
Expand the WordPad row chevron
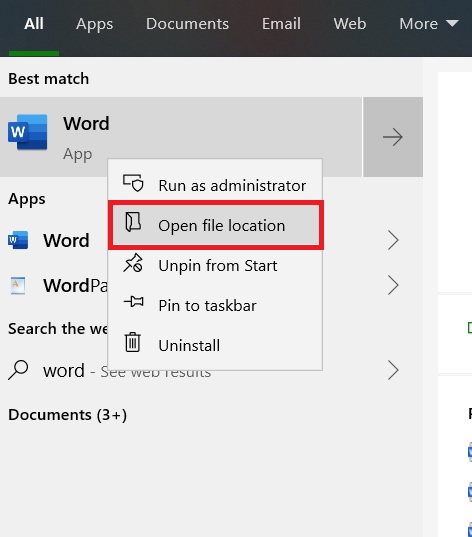click(393, 285)
